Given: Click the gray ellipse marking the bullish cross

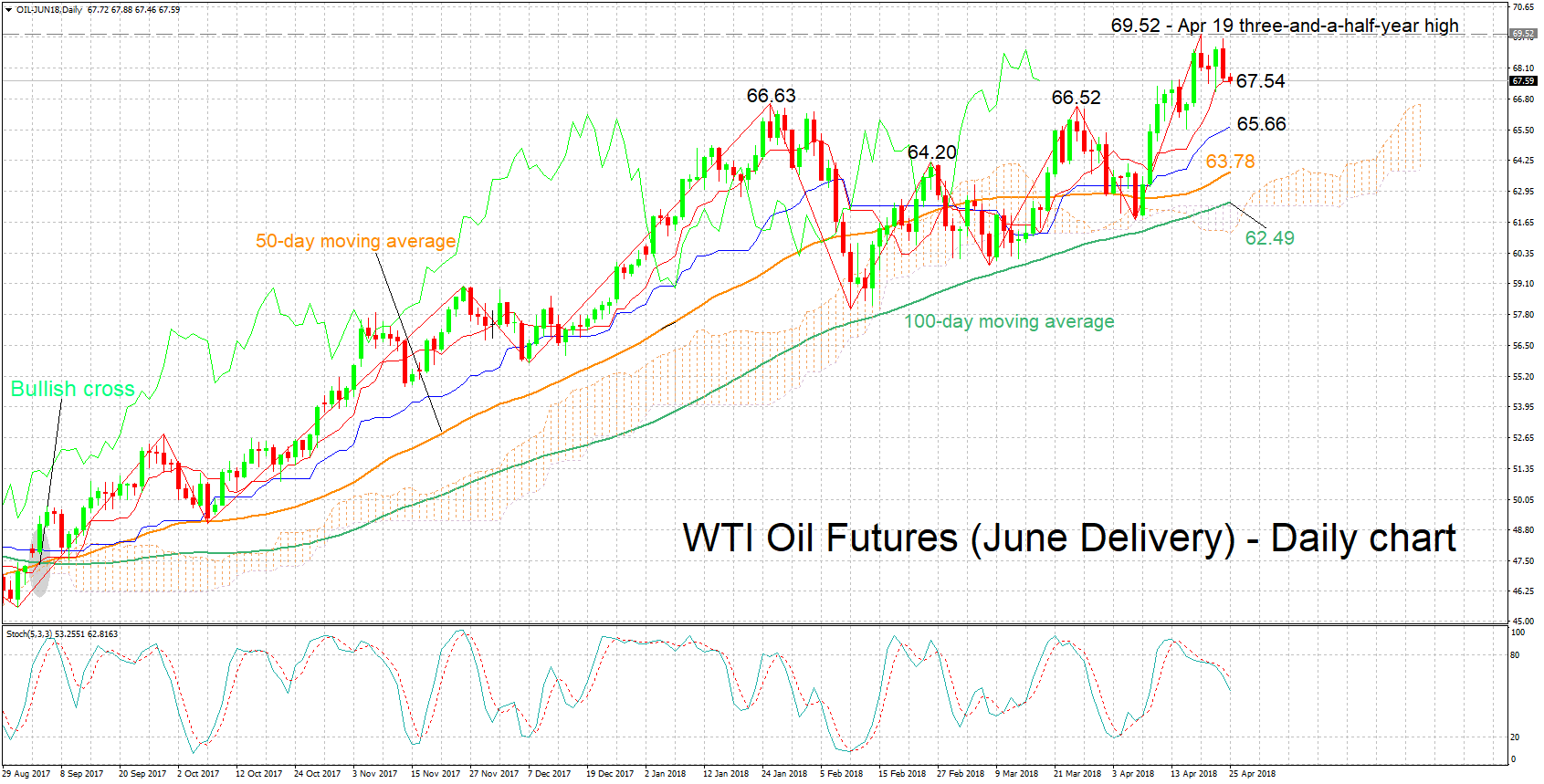Looking at the screenshot, I should pos(39,560).
